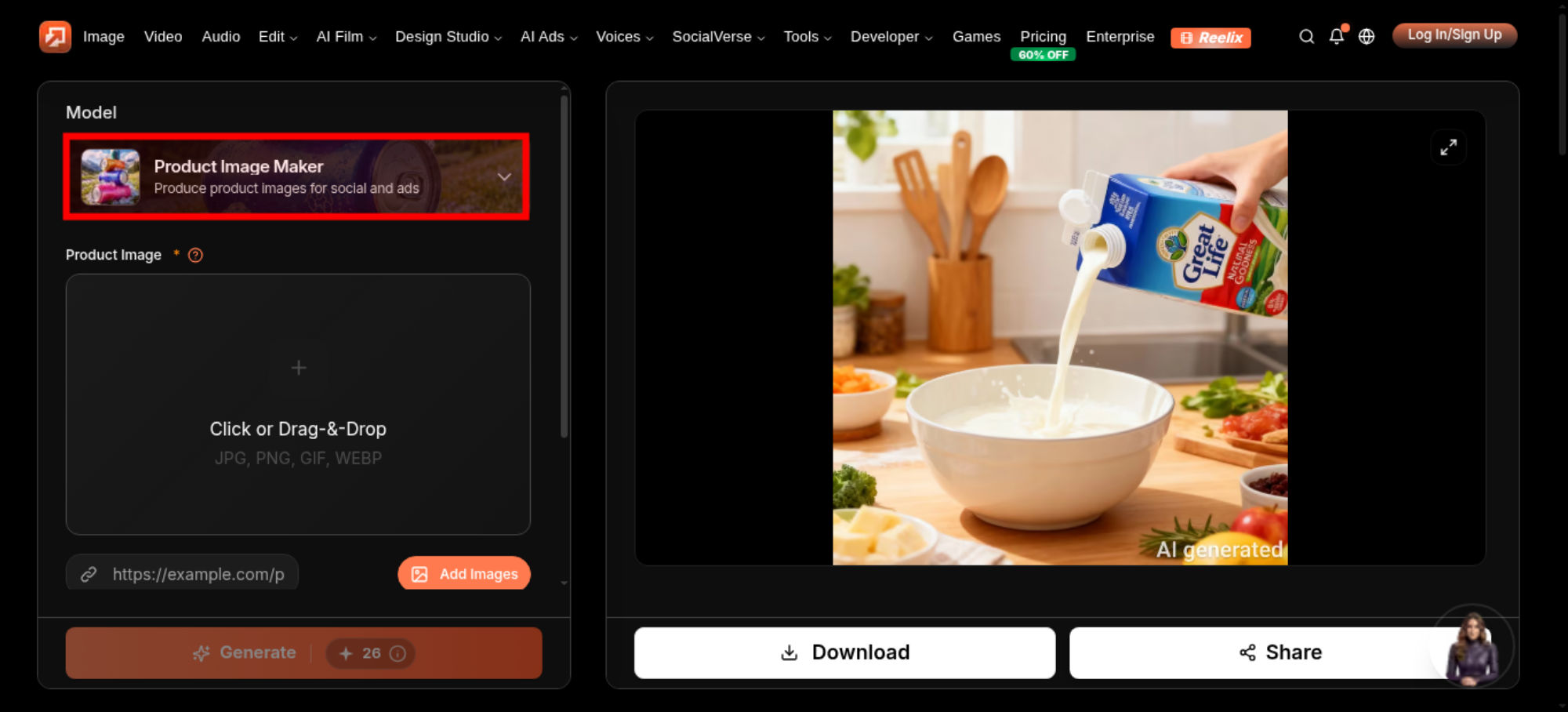Open the Tools dropdown menu
Viewport: 1568px width, 712px height.
808,37
